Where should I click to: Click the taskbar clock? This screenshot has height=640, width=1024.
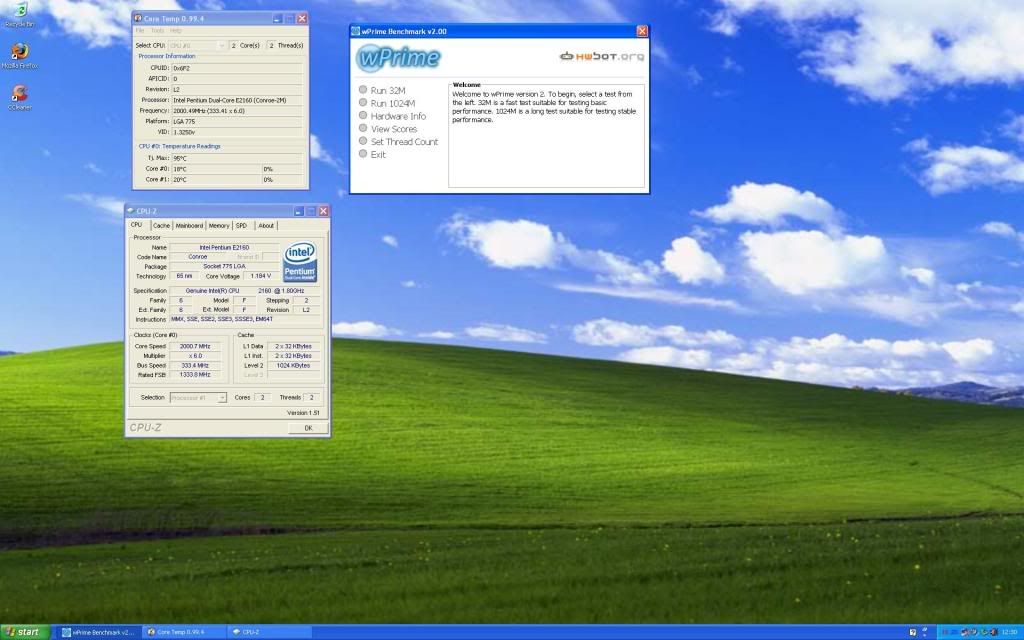point(1009,632)
